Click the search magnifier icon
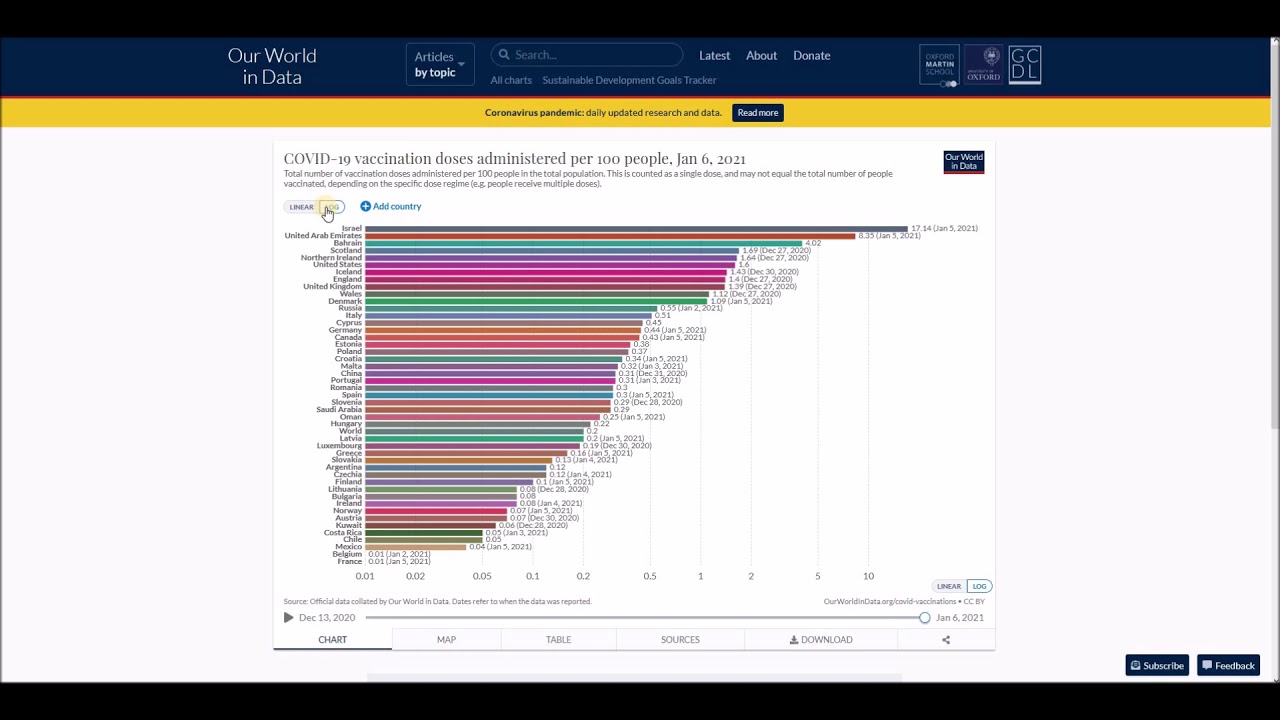This screenshot has height=720, width=1280. (x=505, y=55)
